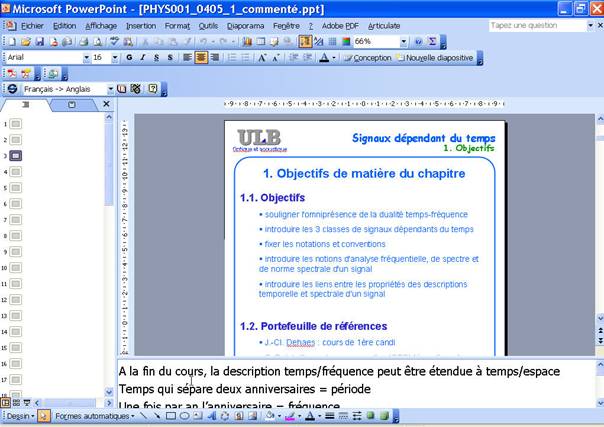
Task: Click Convert to Adobe PDF icon
Action: (x=12, y=74)
